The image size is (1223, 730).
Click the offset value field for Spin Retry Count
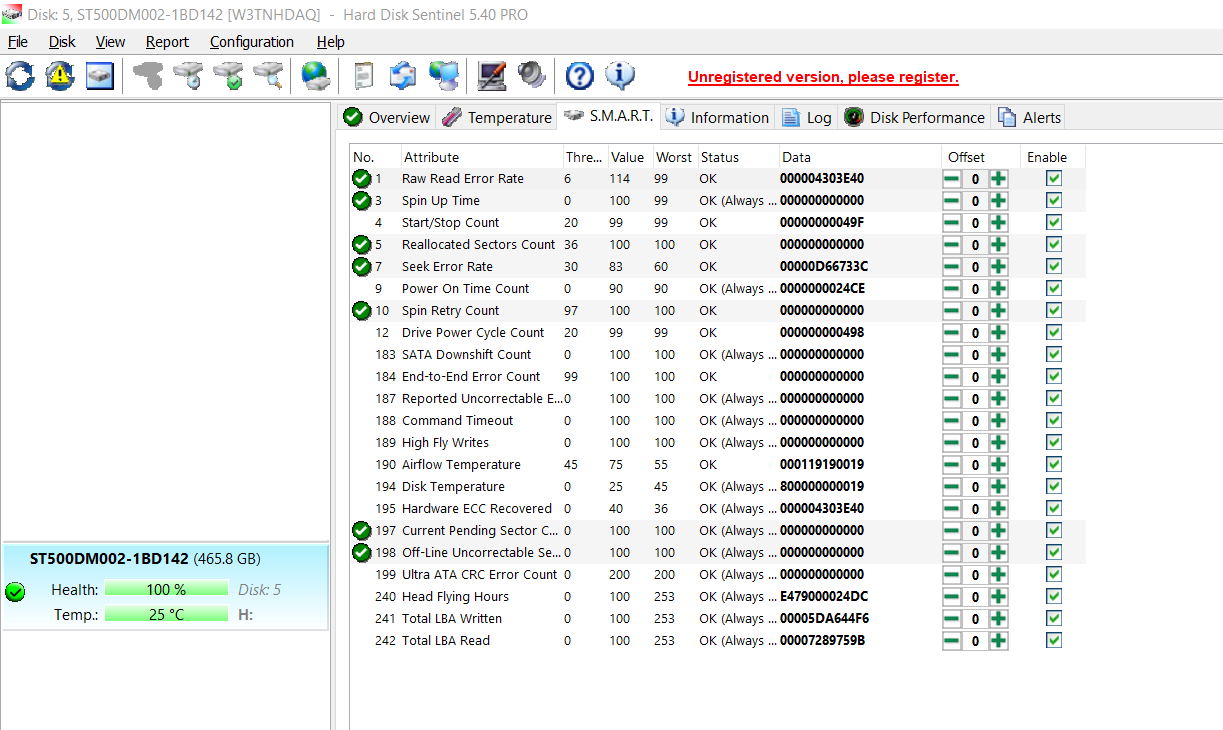point(975,311)
